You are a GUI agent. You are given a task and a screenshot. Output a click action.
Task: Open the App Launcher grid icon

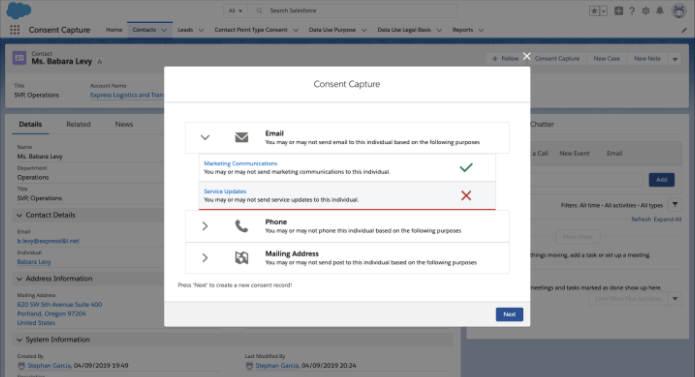click(x=15, y=30)
